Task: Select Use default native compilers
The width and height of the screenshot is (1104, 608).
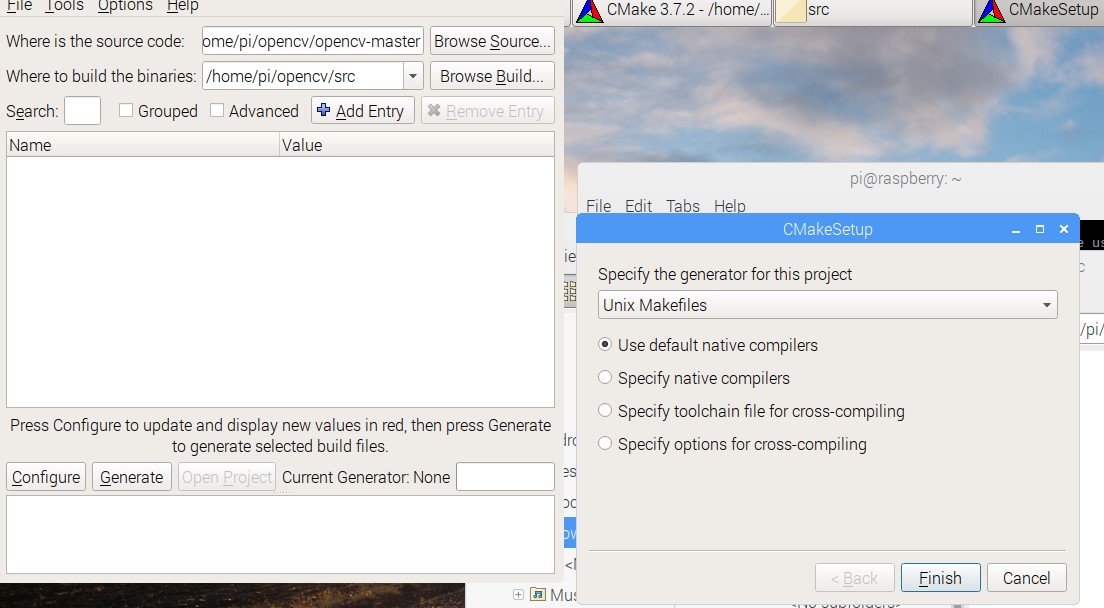Action: 605,345
